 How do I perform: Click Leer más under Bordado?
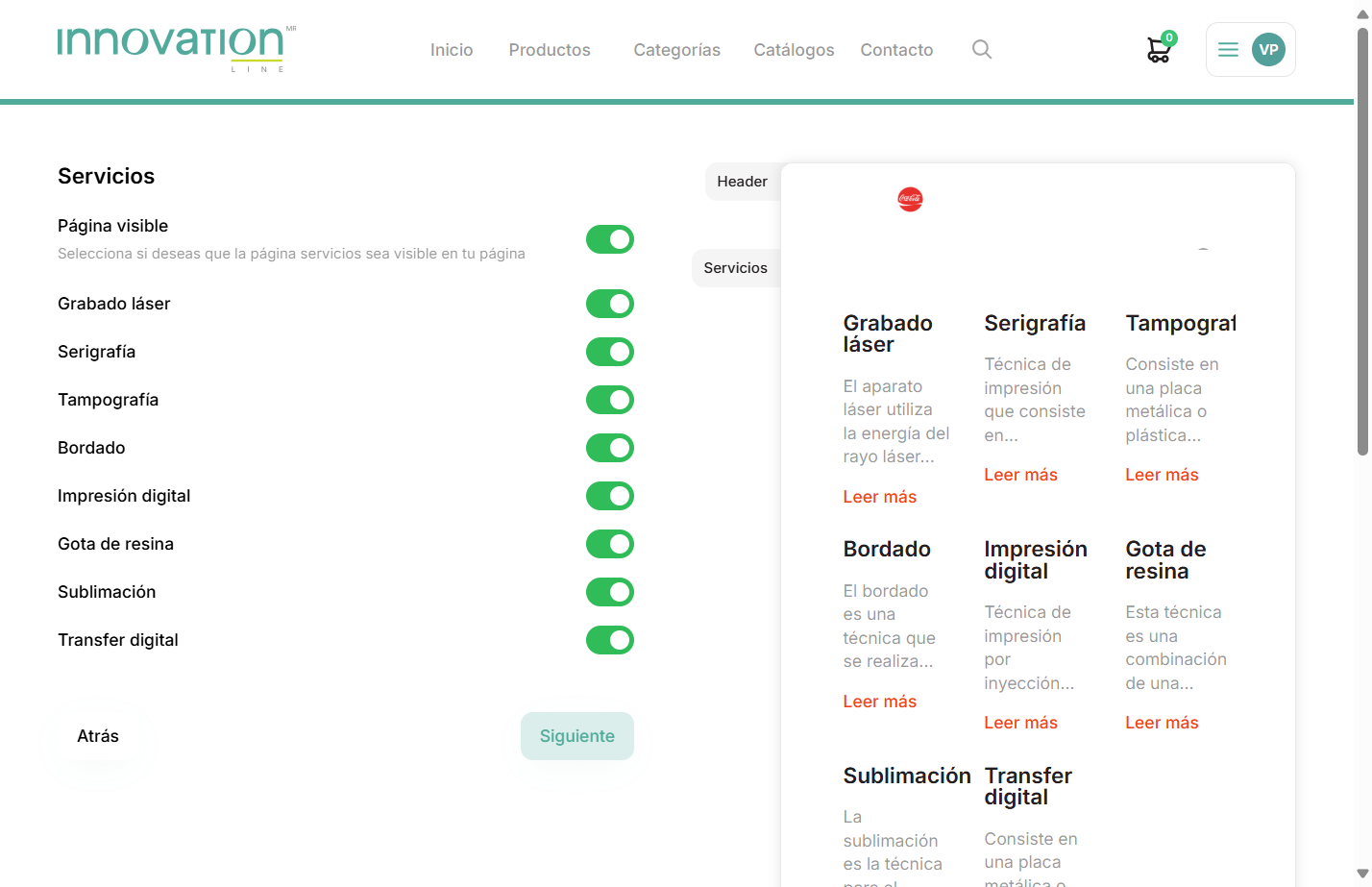[879, 702]
